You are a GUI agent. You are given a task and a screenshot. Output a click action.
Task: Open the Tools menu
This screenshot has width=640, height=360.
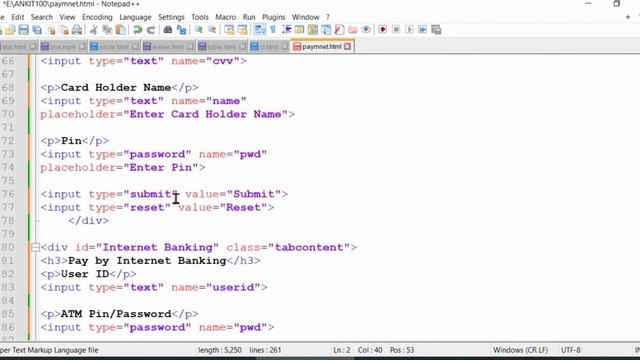(x=200, y=17)
